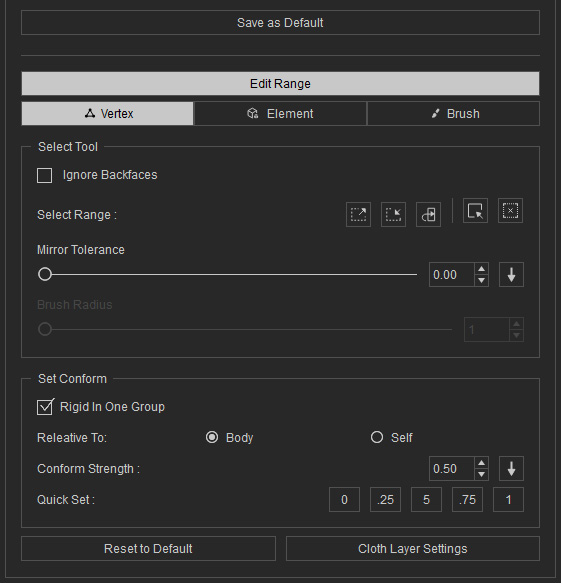
Task: Increase Mirror Tolerance with up stepper
Action: point(481,269)
